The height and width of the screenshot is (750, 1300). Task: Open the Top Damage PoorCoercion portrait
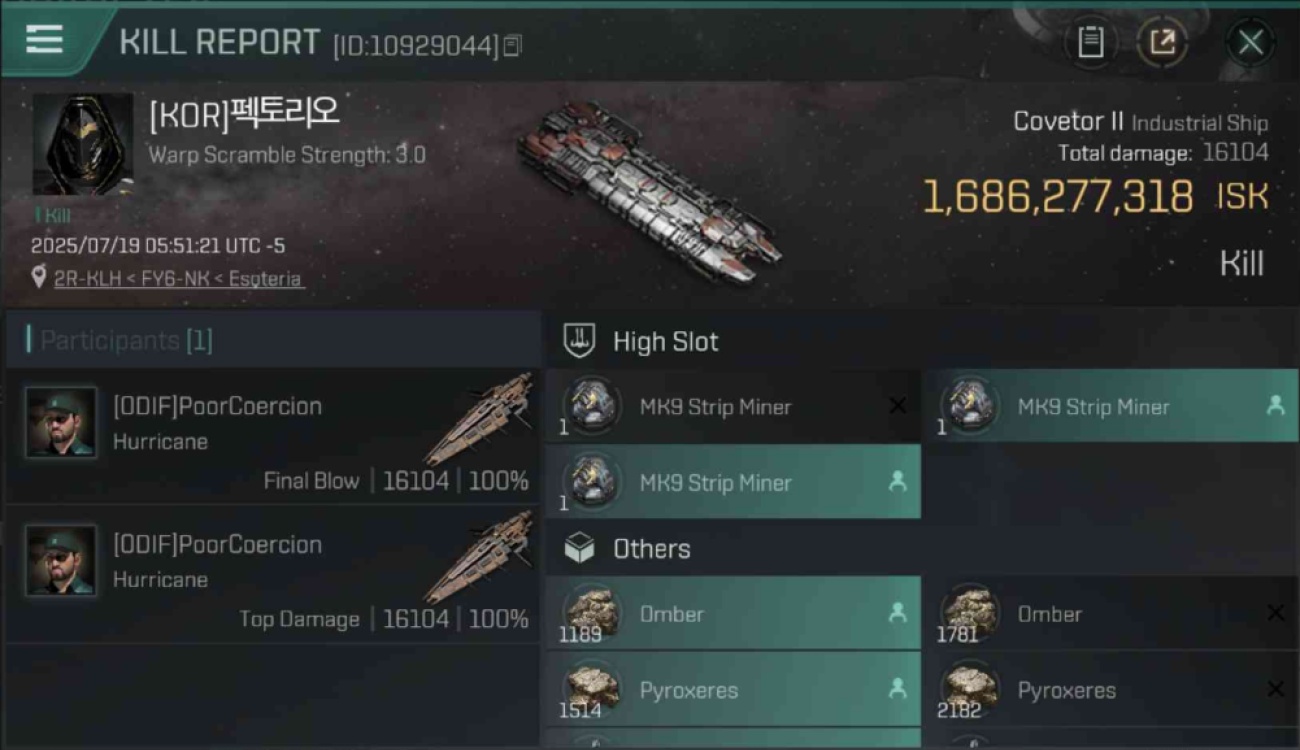[62, 561]
